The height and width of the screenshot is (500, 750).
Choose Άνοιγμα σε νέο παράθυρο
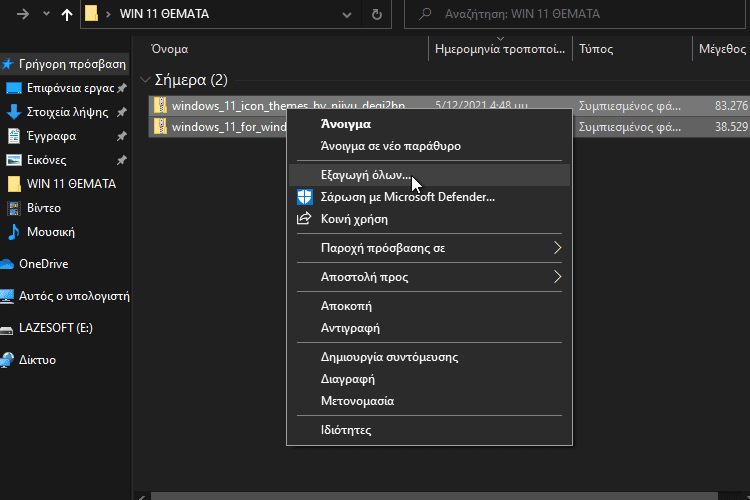(x=391, y=146)
